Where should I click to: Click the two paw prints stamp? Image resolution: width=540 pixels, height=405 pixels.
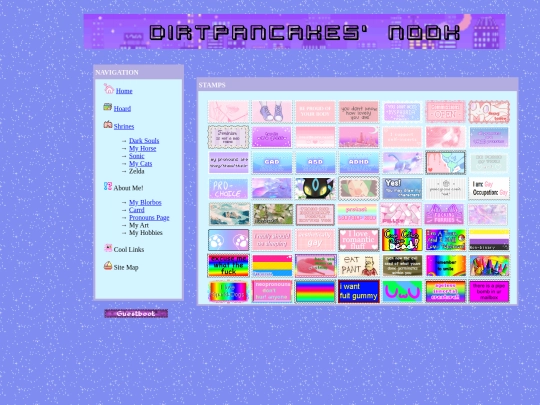(x=228, y=240)
